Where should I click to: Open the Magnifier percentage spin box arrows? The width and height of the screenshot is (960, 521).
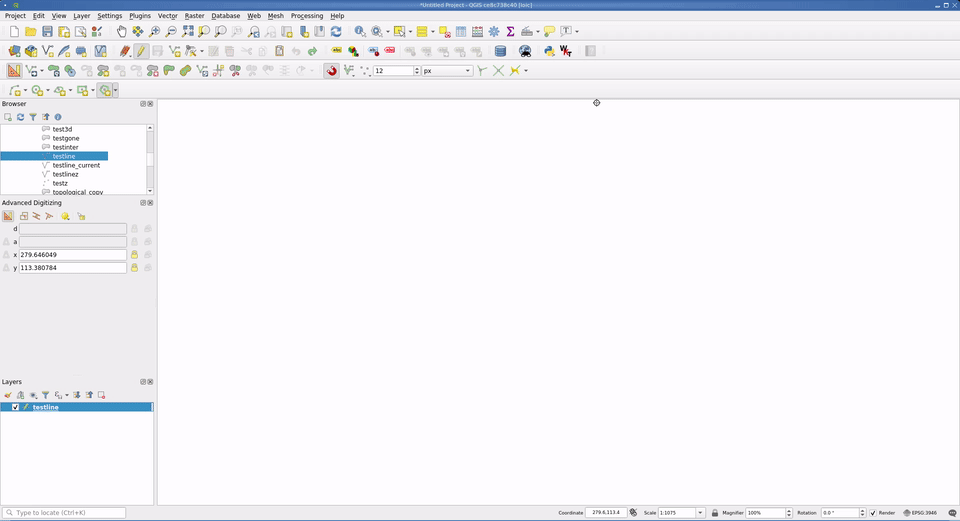point(790,513)
